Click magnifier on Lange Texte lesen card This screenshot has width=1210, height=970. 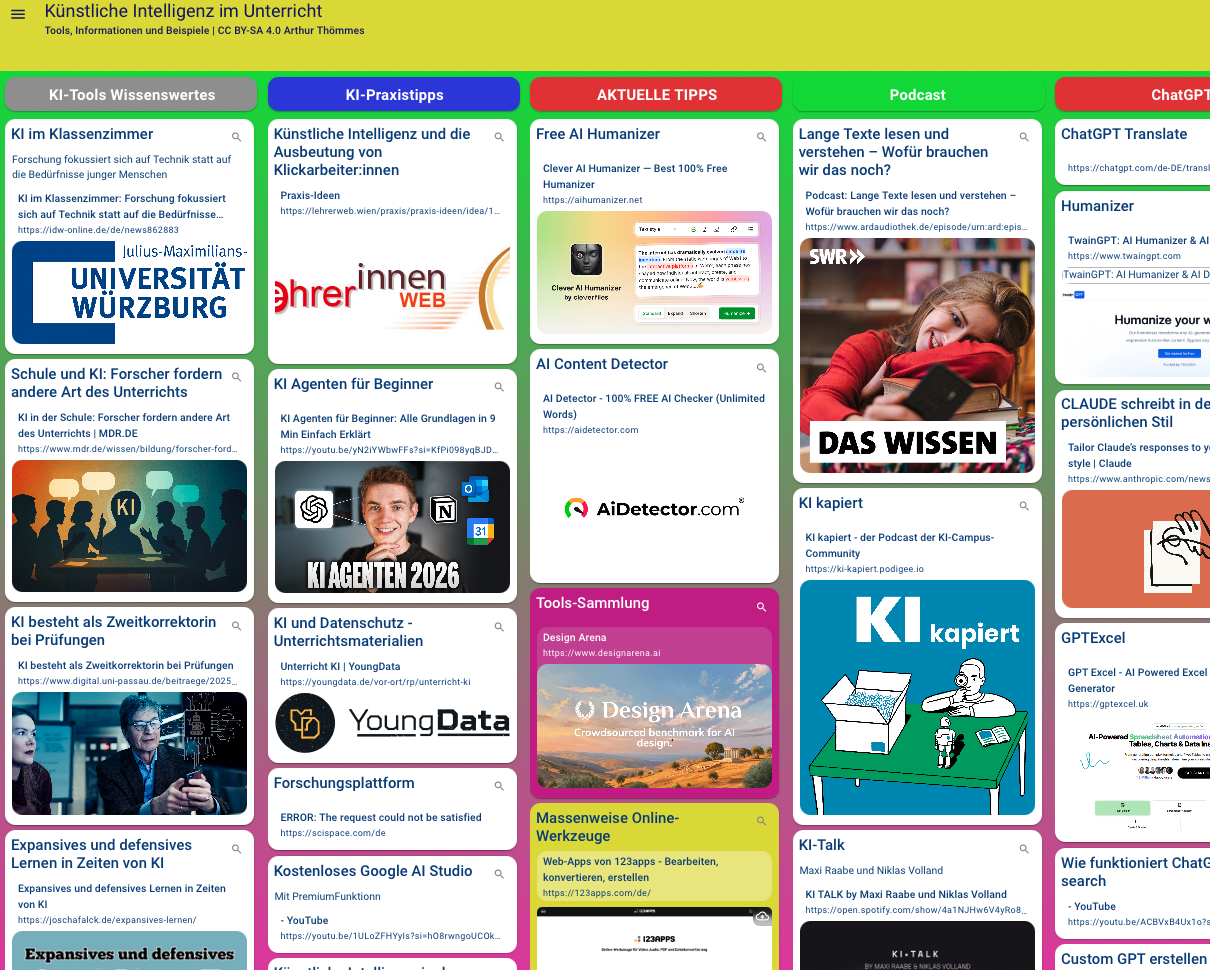click(1024, 137)
